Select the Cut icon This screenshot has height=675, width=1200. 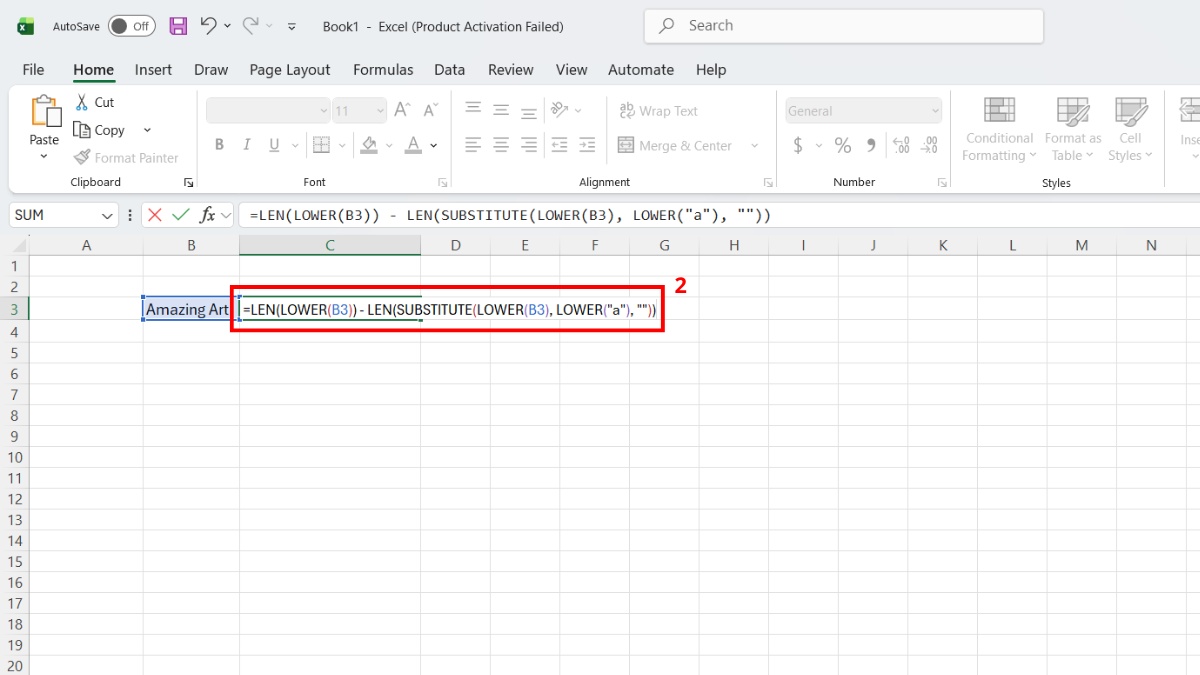82,101
